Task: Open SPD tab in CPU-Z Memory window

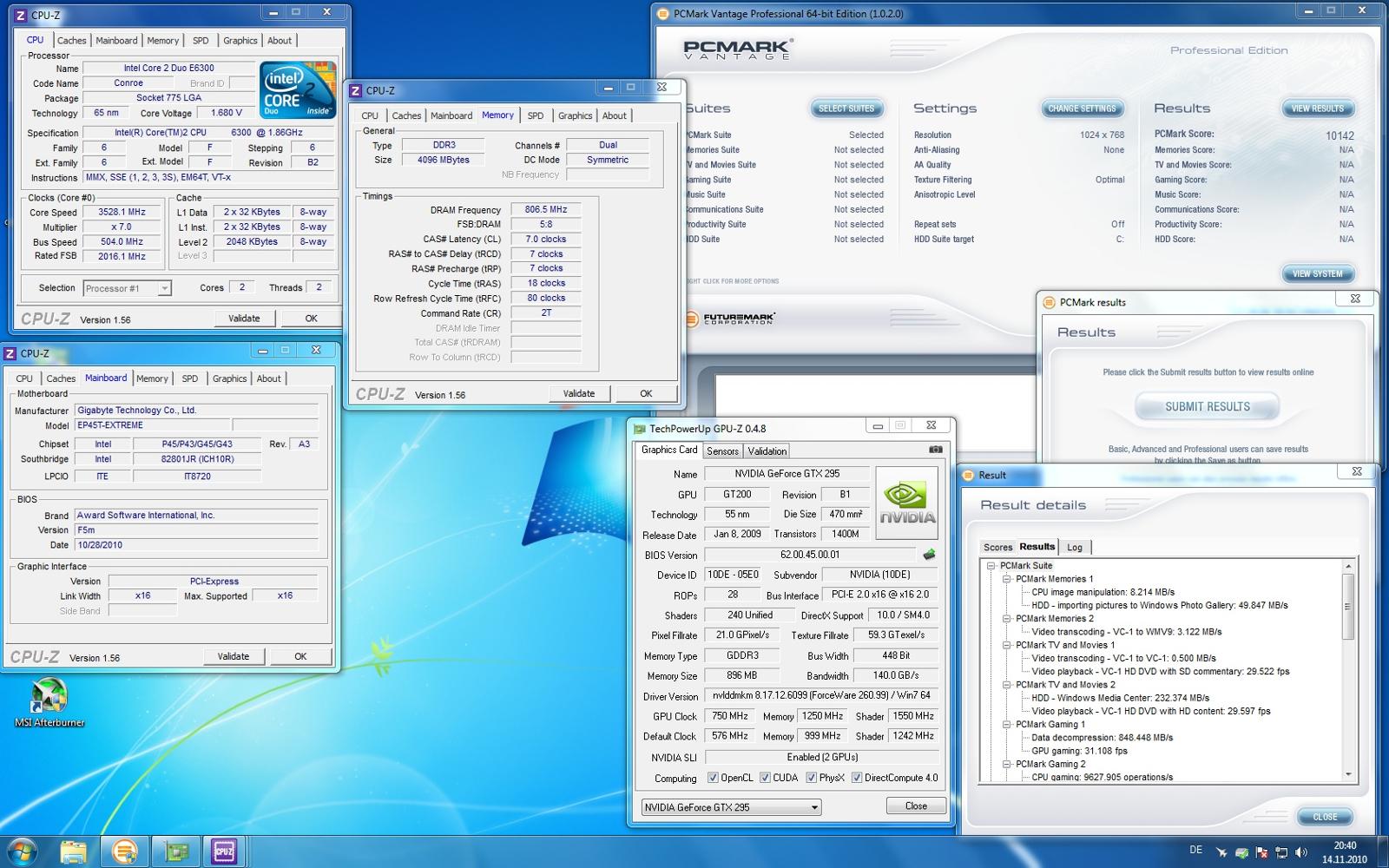Action: [x=536, y=115]
